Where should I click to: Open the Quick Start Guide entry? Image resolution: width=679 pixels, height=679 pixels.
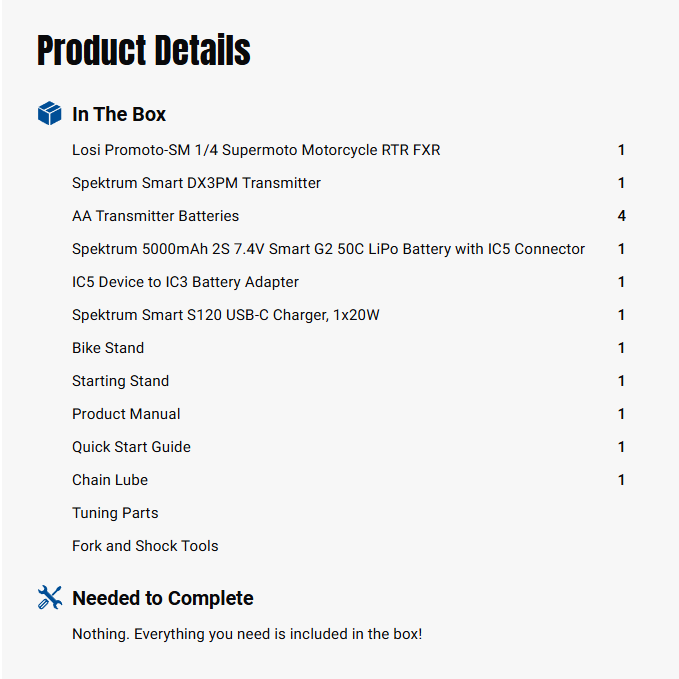[131, 447]
